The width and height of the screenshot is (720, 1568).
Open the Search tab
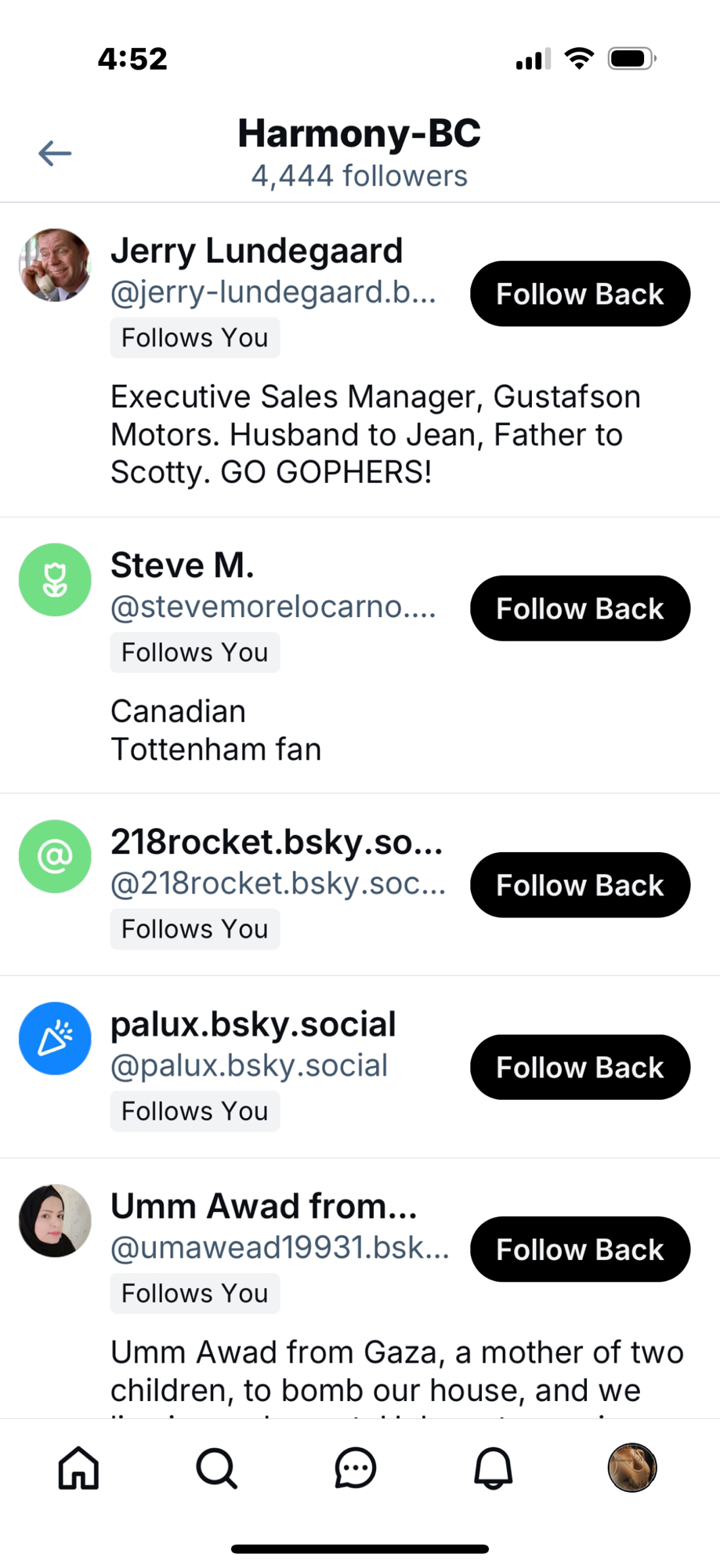(217, 1467)
